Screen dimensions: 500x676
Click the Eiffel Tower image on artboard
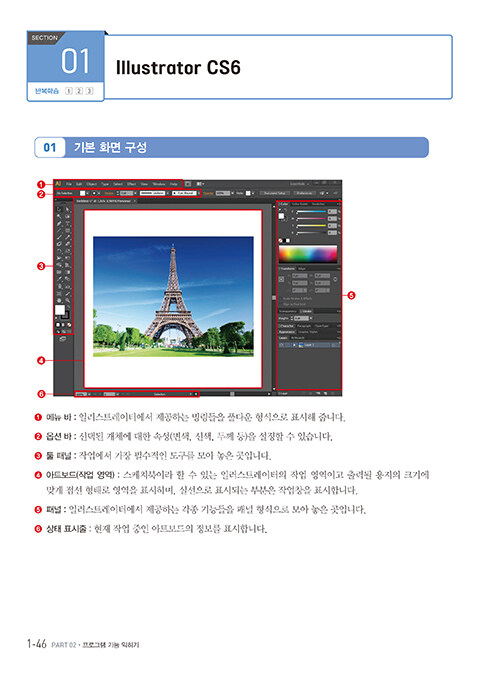(173, 296)
